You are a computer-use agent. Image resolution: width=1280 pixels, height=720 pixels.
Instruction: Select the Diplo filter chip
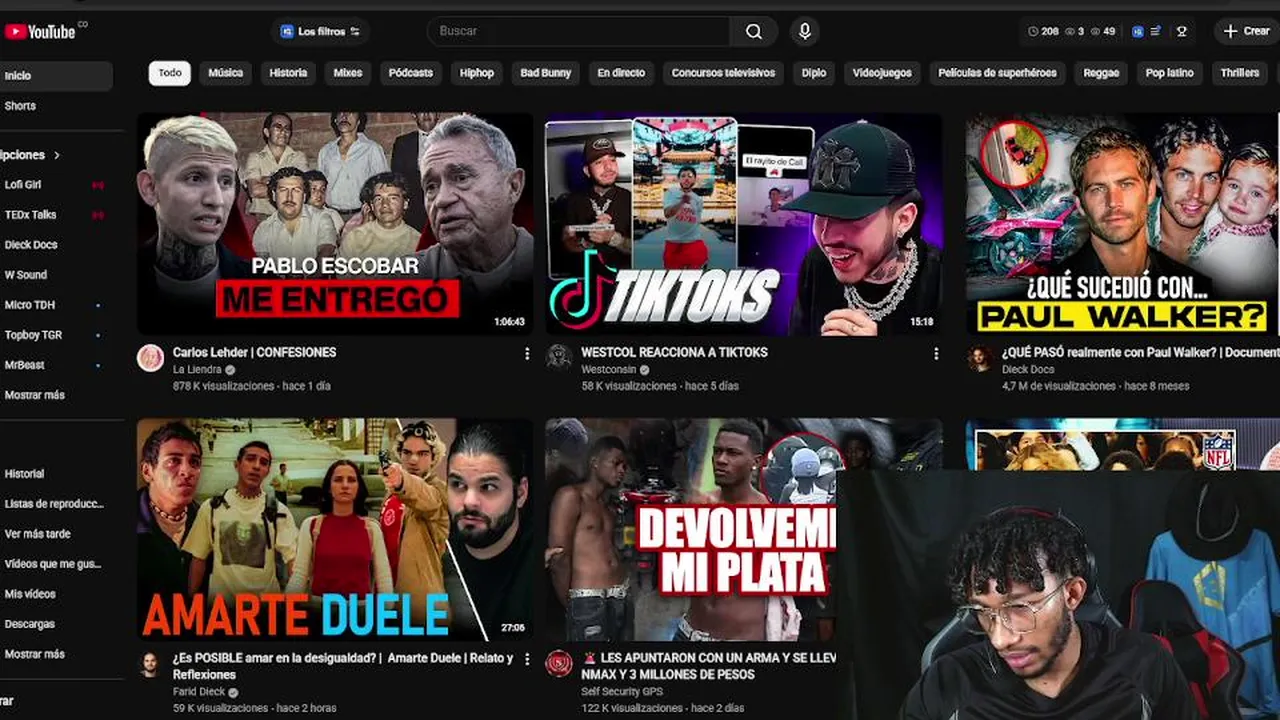814,73
